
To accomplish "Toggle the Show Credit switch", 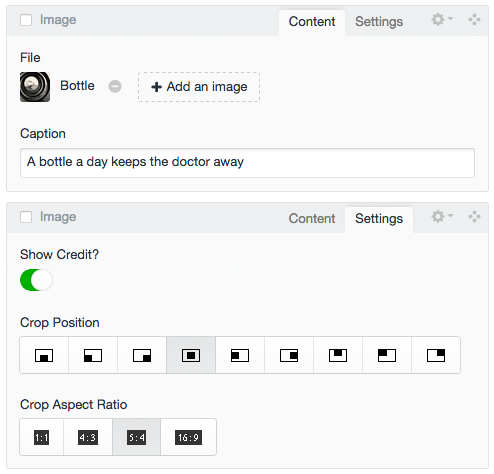I will tap(36, 280).
